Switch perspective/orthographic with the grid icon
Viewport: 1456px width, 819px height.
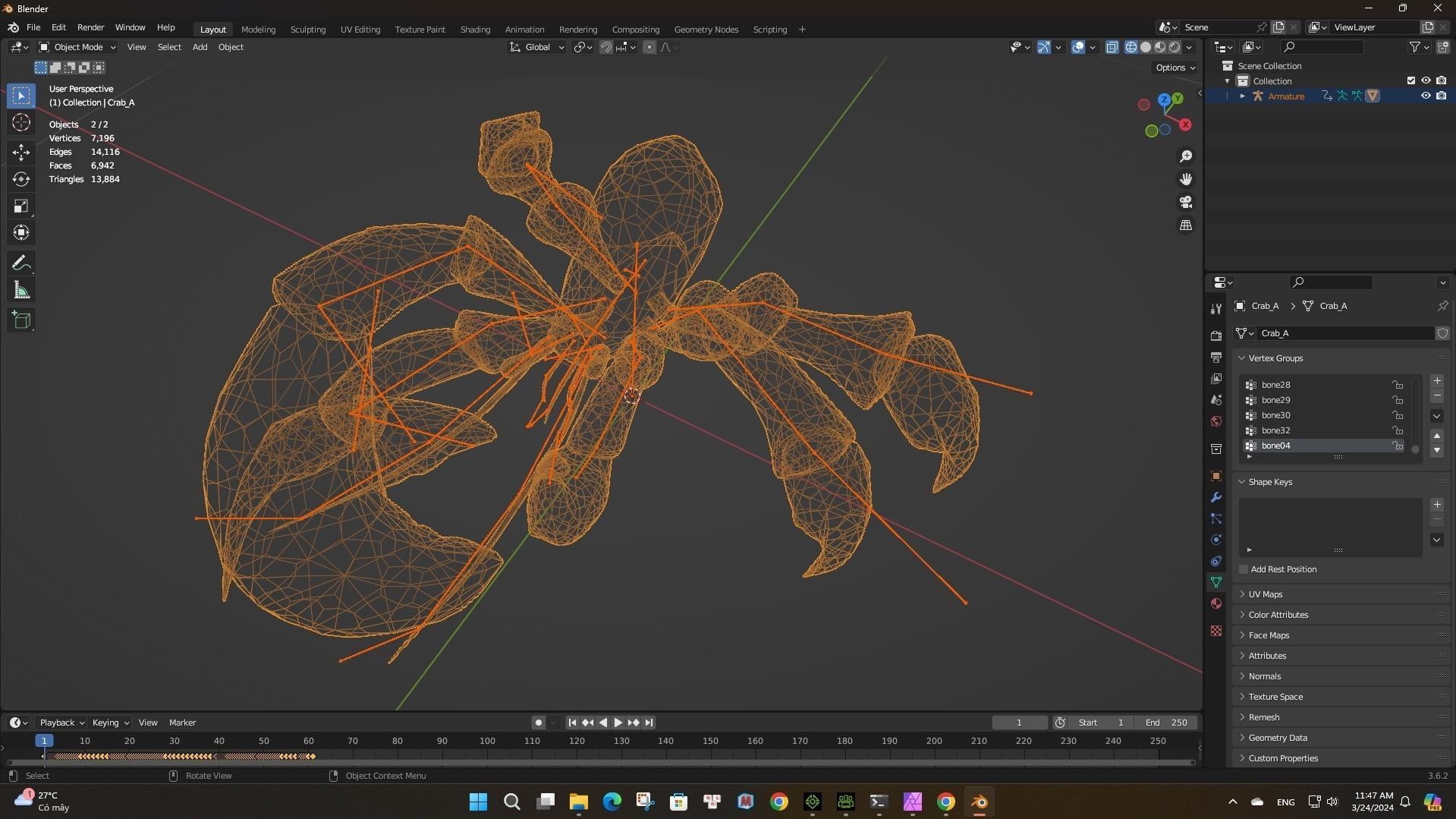[x=1185, y=225]
